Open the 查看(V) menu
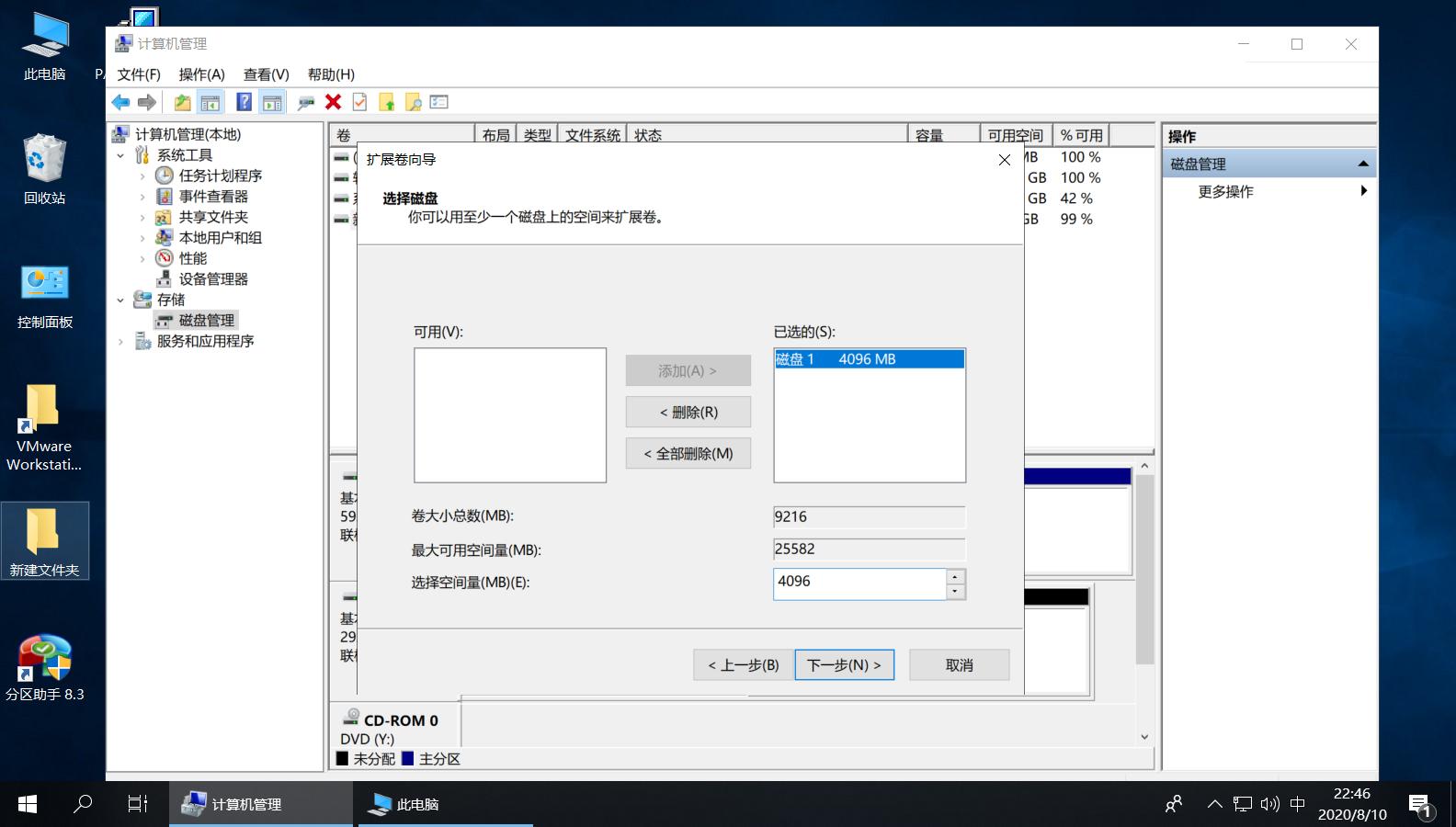 click(x=266, y=74)
